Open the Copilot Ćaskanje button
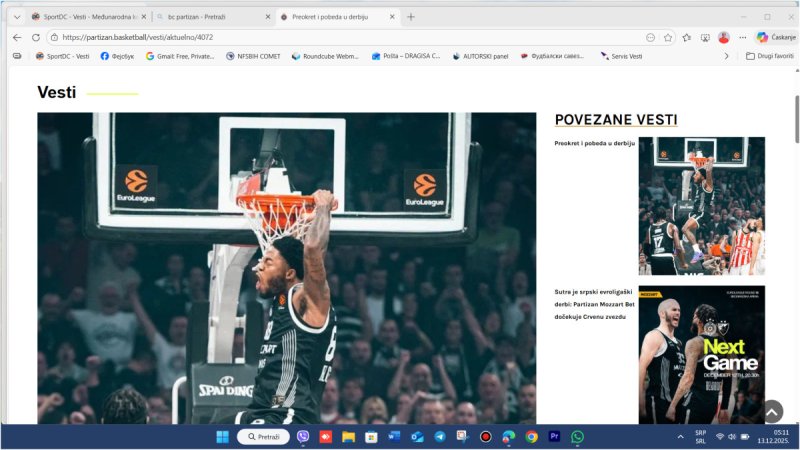 [x=775, y=37]
